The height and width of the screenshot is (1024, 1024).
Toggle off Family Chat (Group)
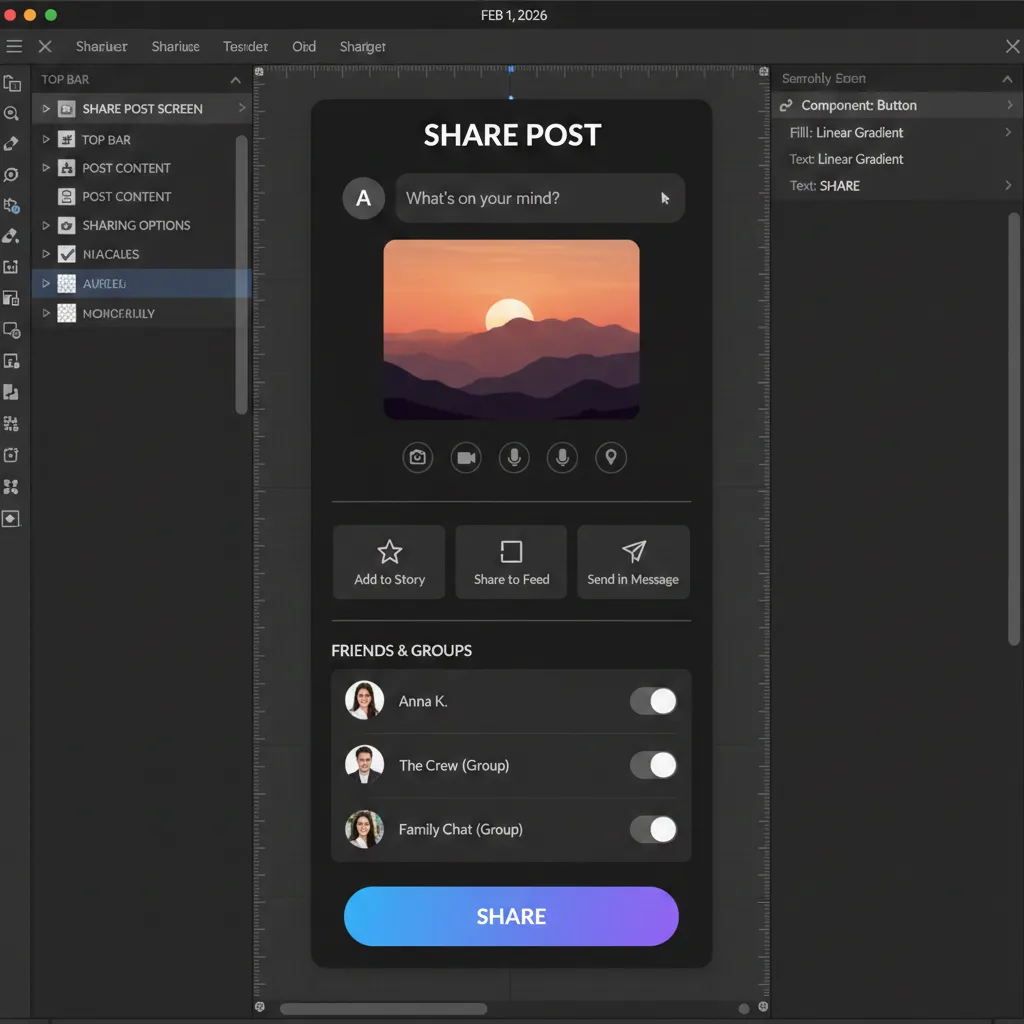coord(652,829)
